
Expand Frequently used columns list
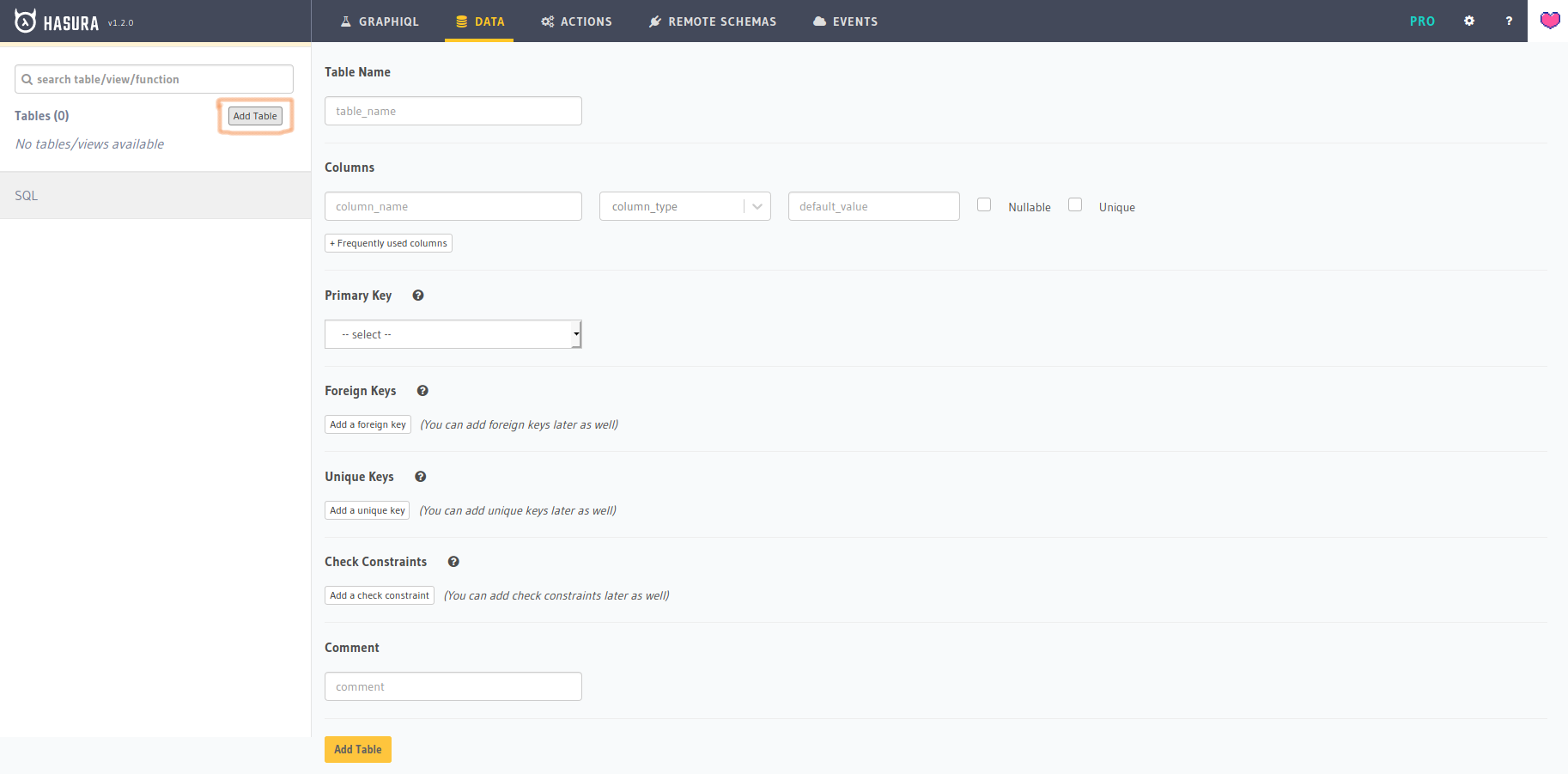[388, 243]
